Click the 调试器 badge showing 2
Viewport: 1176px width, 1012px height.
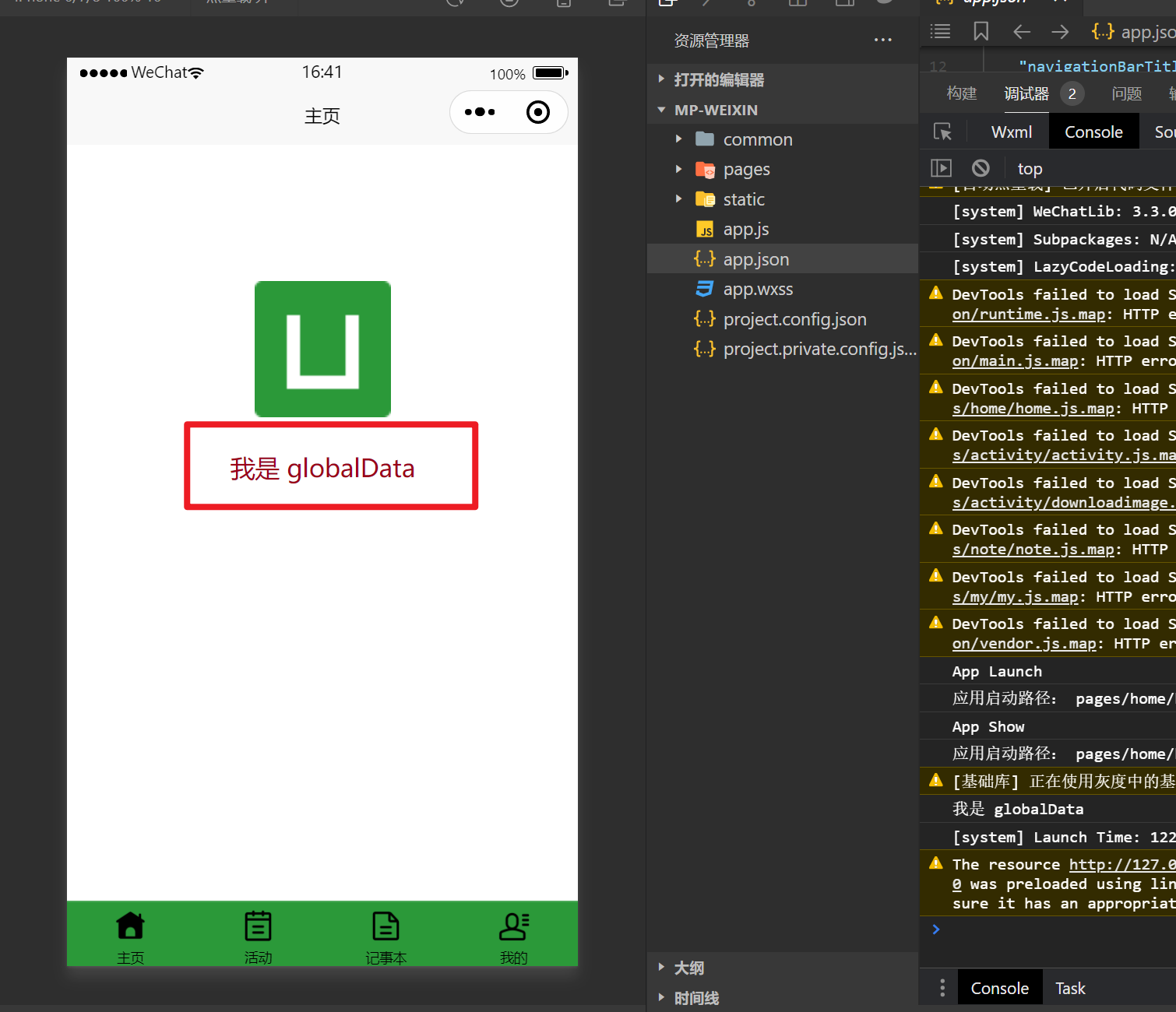[1072, 94]
